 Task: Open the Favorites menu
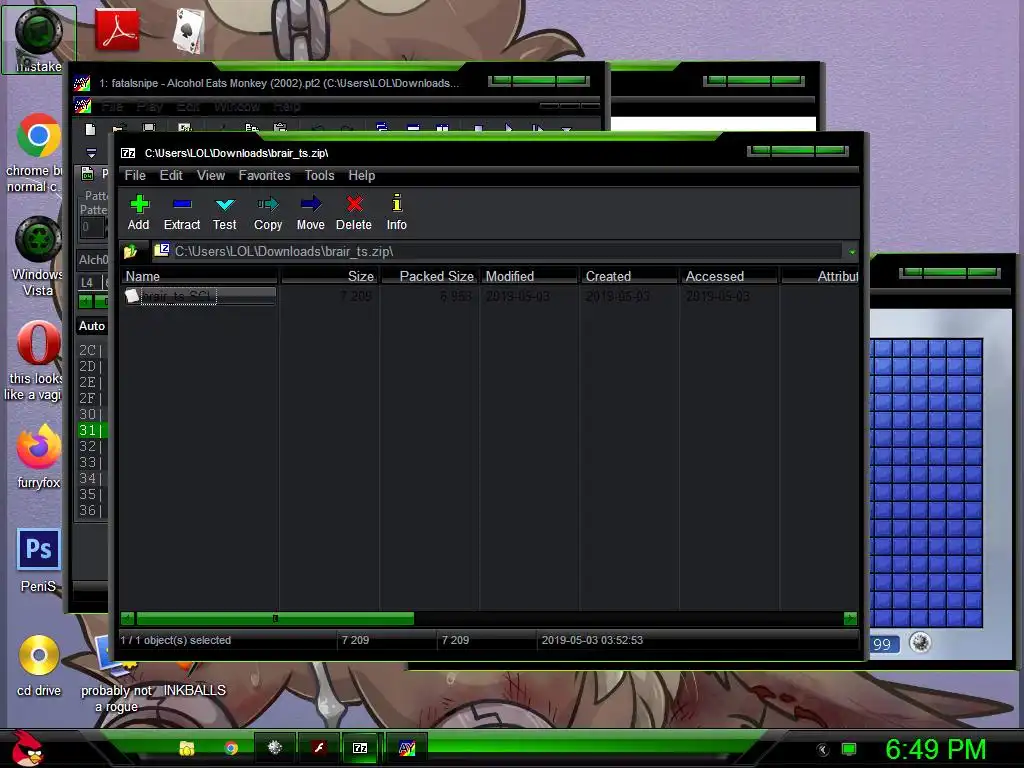264,176
